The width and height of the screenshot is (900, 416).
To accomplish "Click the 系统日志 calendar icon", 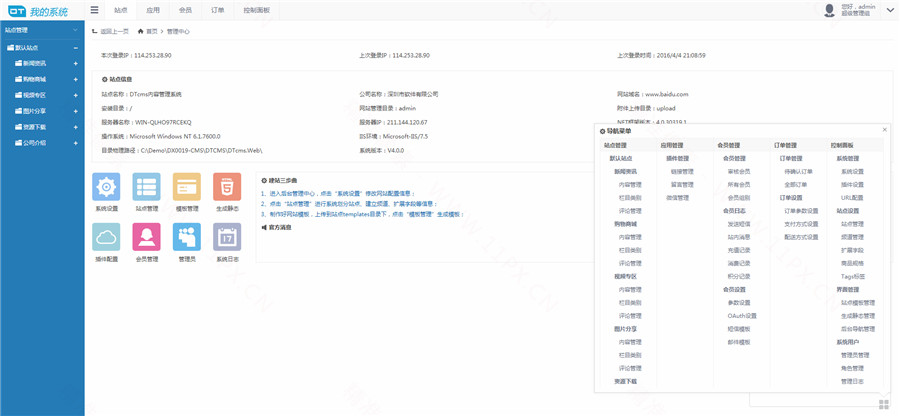I will pos(227,236).
